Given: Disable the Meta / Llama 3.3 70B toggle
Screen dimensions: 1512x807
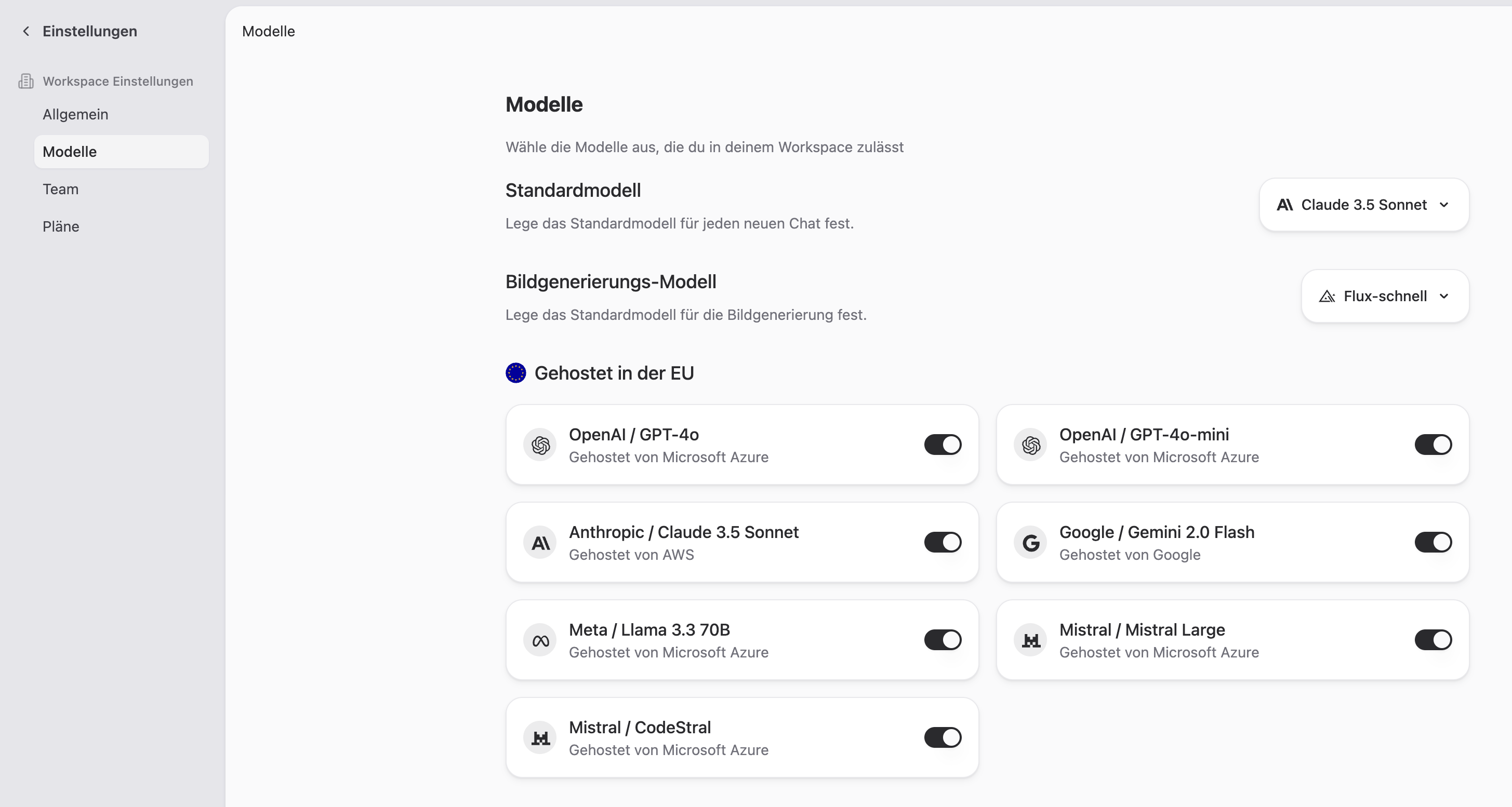Looking at the screenshot, I should click(x=943, y=640).
